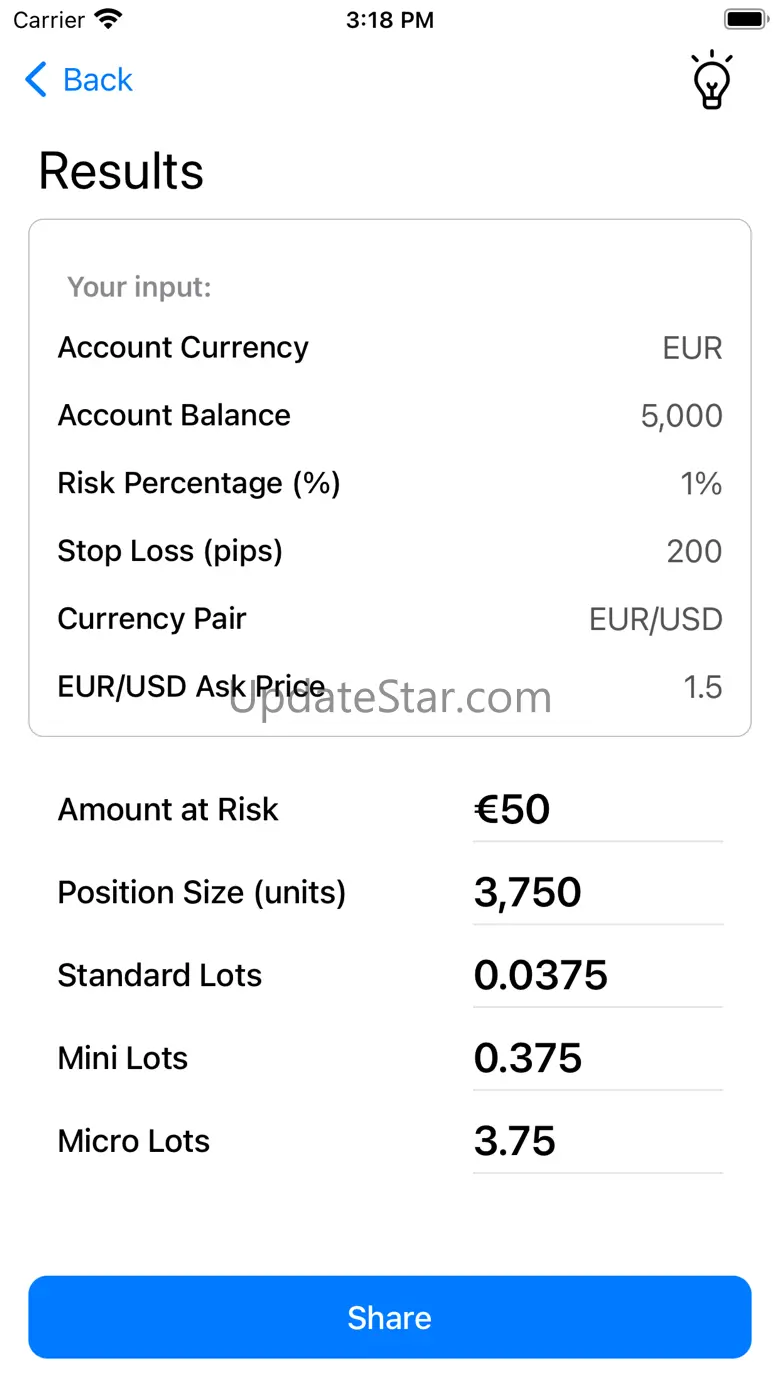
Task: Tap the Account Balance 5,000 value
Action: [x=681, y=416]
